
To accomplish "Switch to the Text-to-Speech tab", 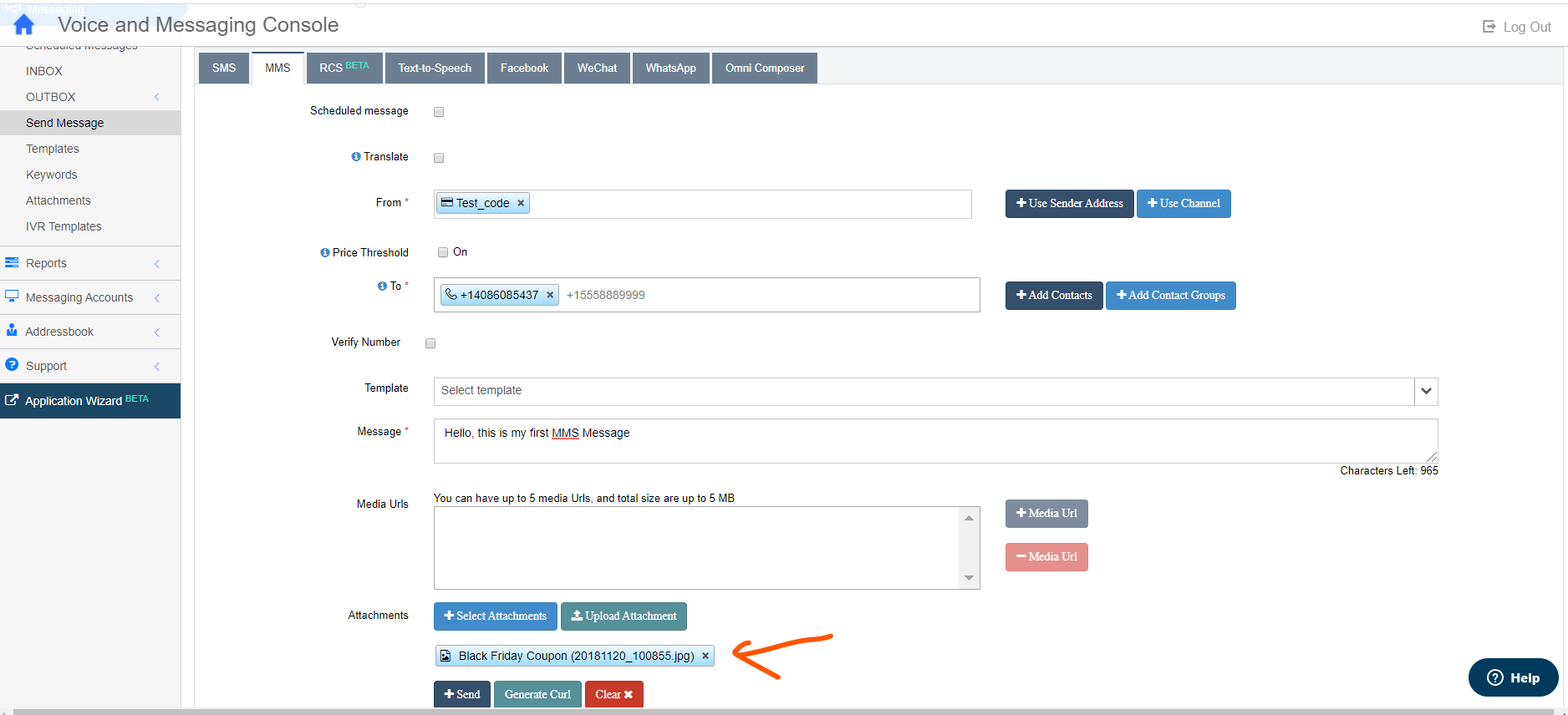I will [435, 68].
